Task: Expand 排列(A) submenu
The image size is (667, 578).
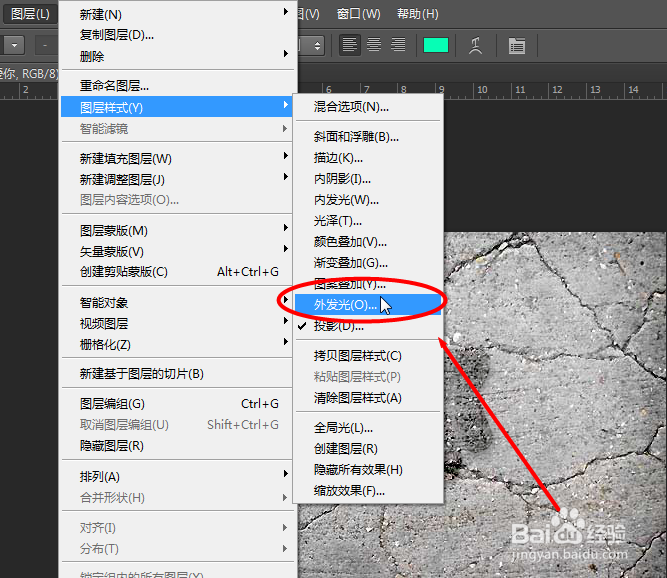Action: pyautogui.click(x=177, y=477)
